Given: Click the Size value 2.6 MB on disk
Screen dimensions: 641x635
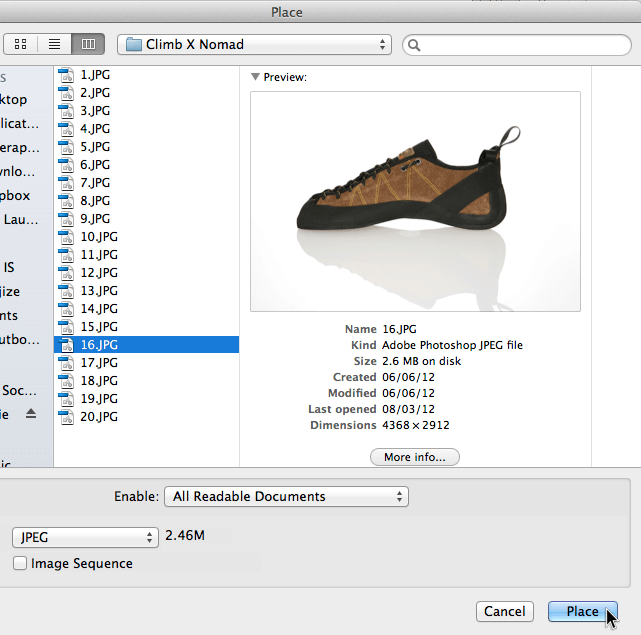Looking at the screenshot, I should [x=421, y=361].
